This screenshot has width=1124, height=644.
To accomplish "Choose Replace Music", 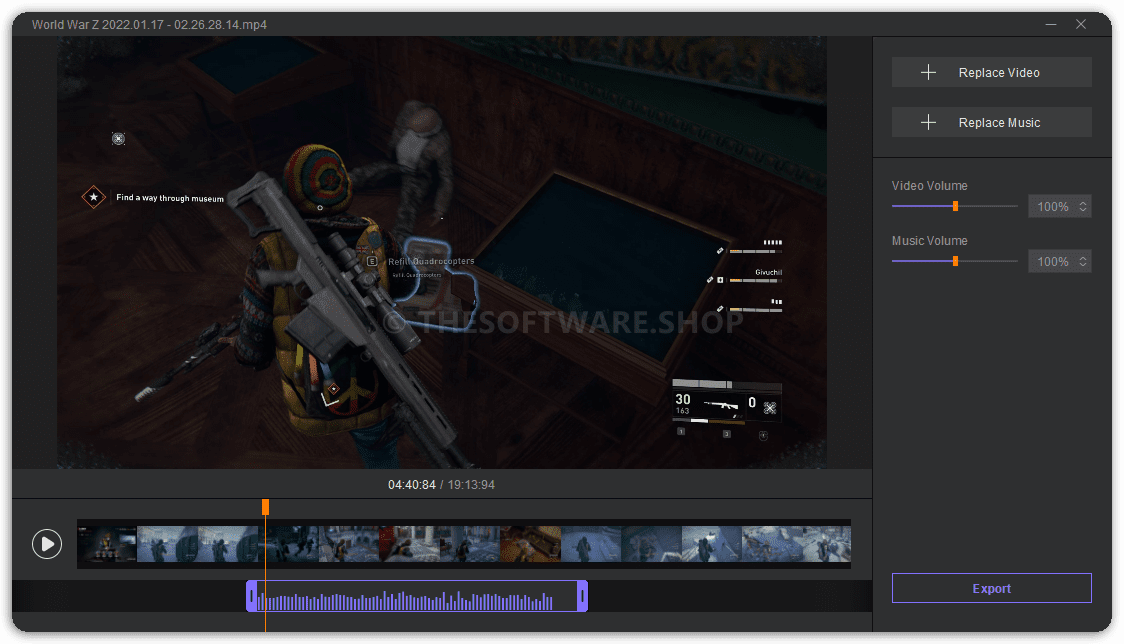I will pos(991,123).
